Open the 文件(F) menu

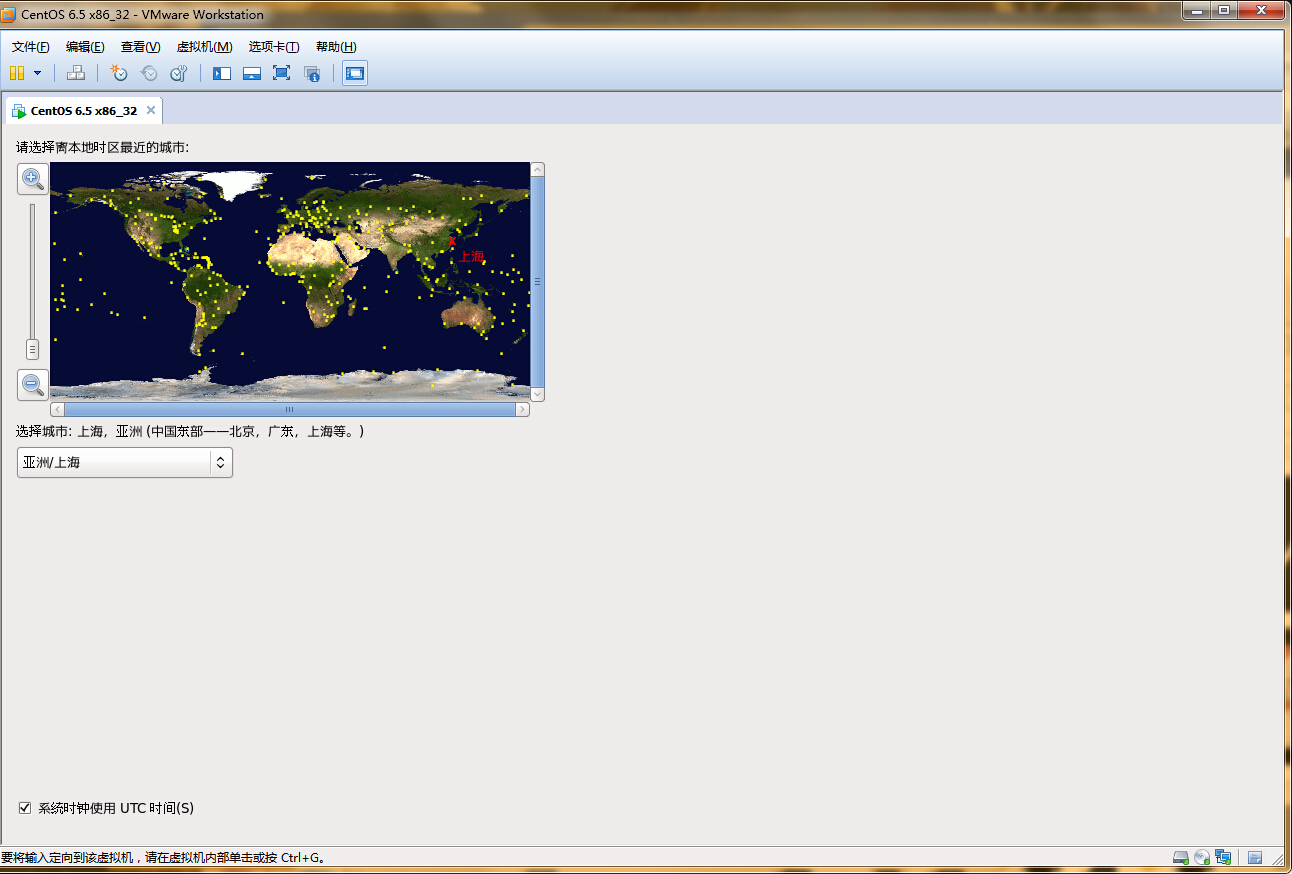click(x=30, y=47)
